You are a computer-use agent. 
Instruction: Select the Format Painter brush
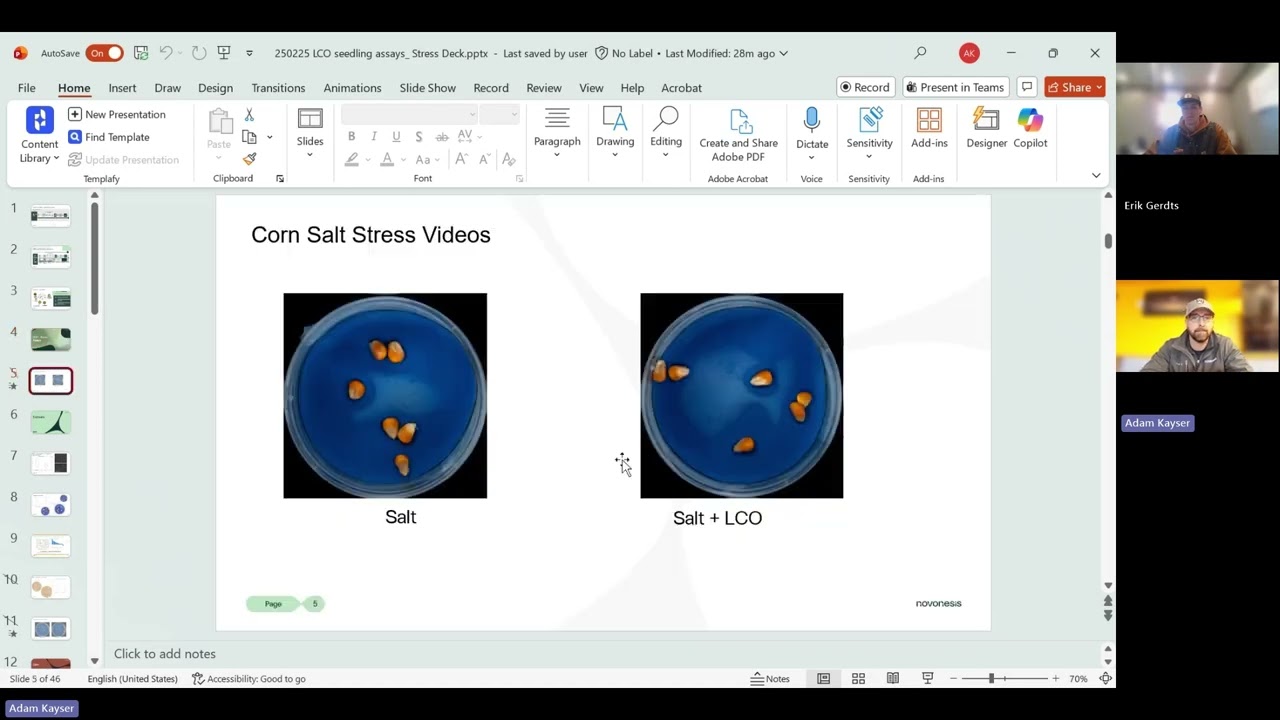[249, 159]
